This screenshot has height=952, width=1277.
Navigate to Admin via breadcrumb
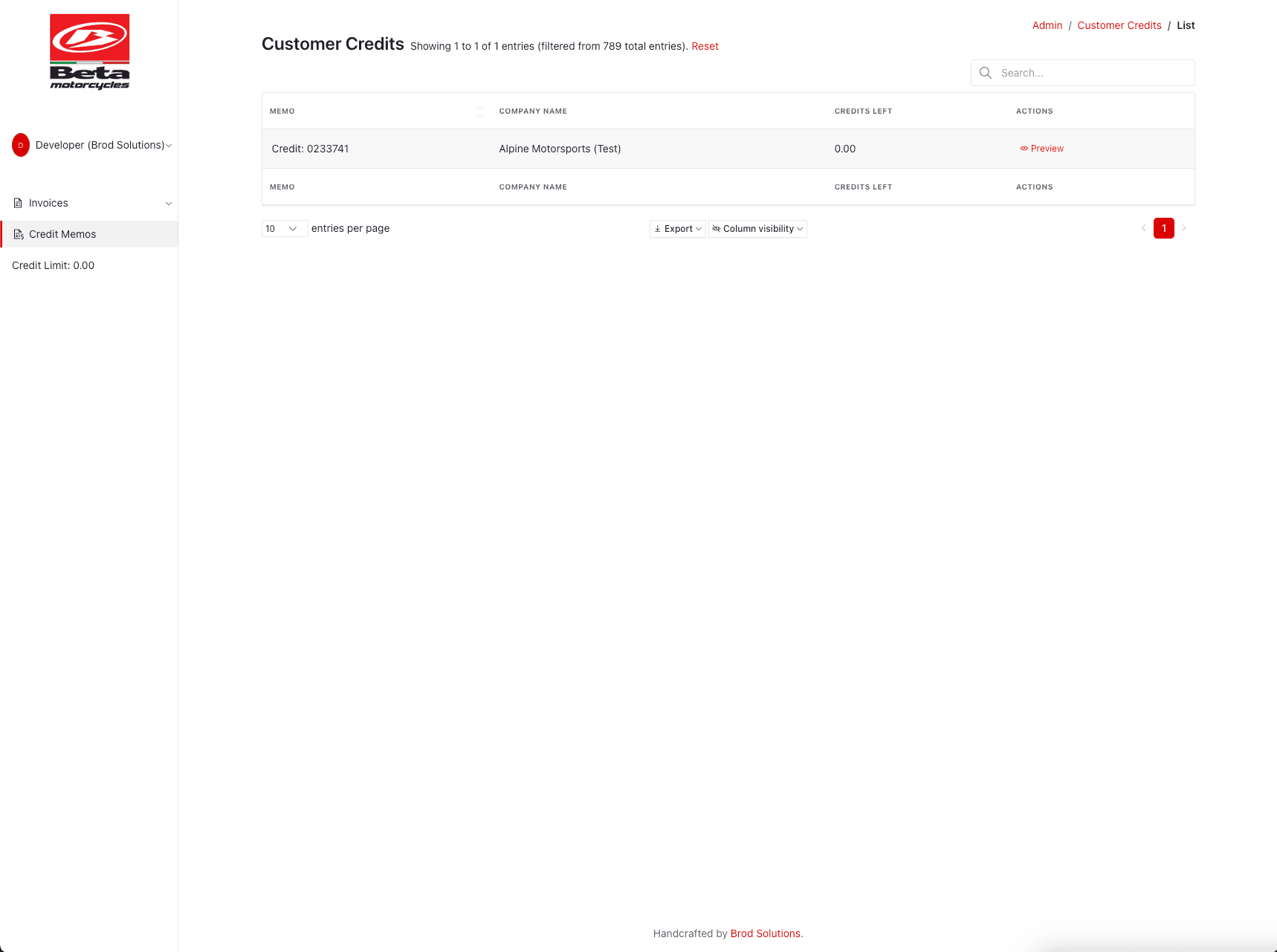point(1047,25)
